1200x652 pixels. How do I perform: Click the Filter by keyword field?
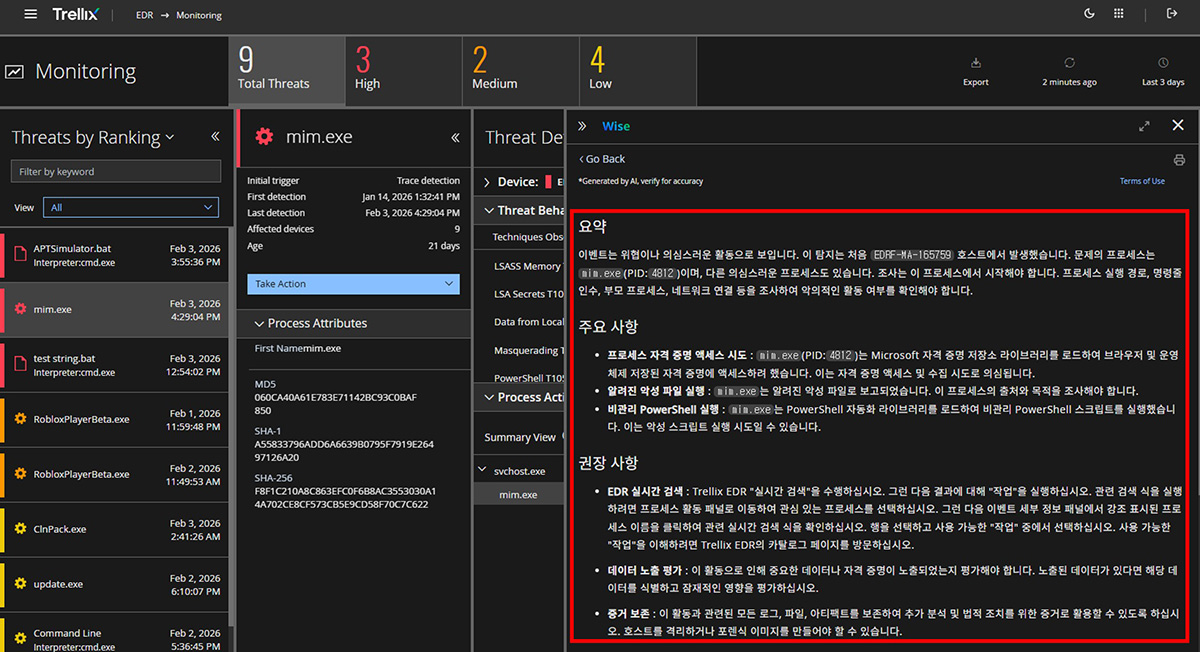(115, 172)
